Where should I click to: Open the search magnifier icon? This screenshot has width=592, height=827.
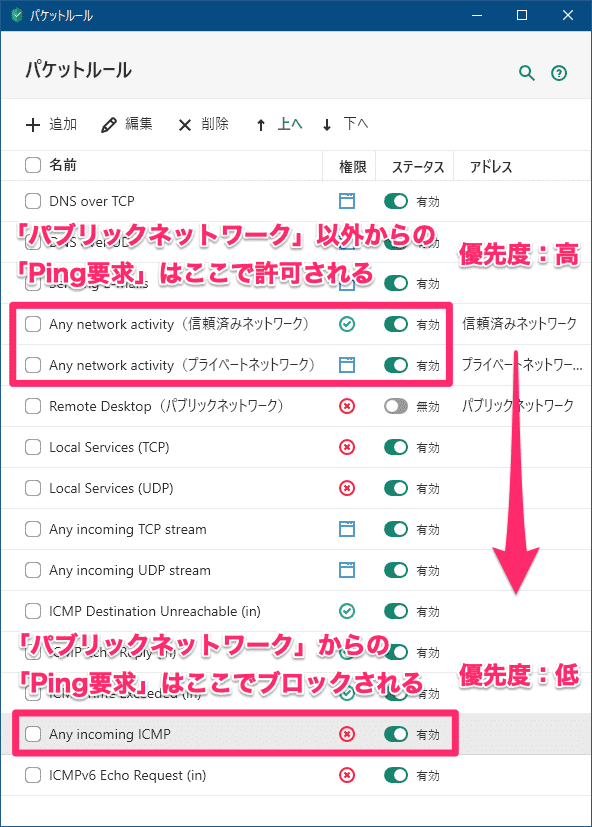[527, 73]
